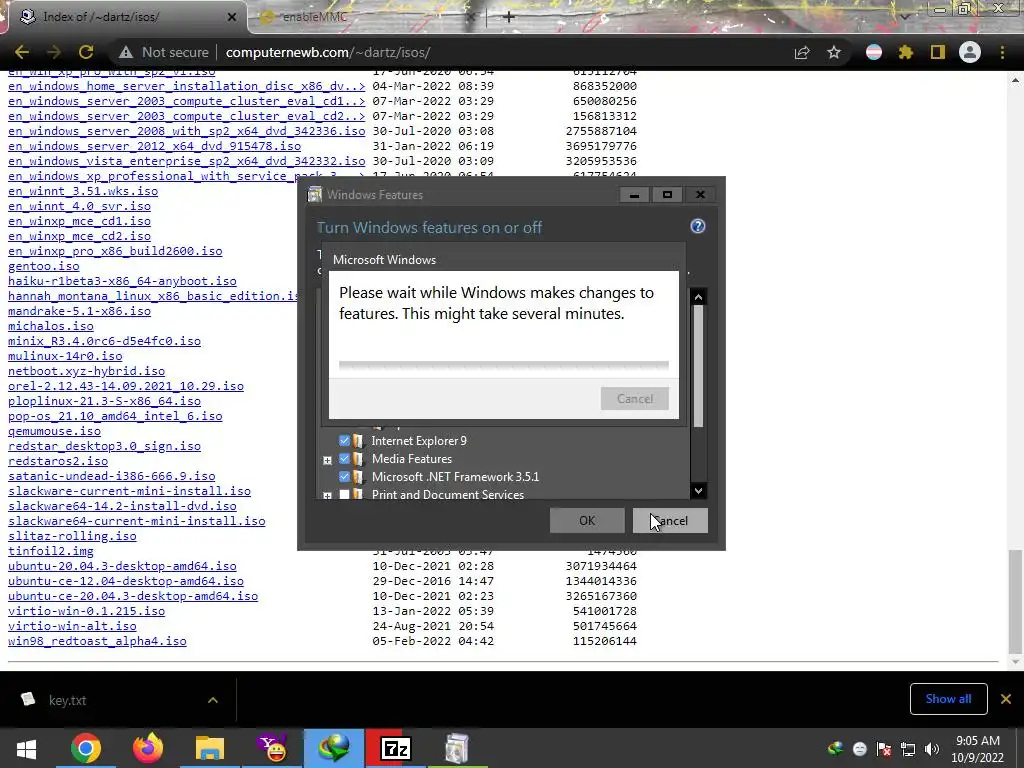Click Show all downloads button

coord(948,699)
